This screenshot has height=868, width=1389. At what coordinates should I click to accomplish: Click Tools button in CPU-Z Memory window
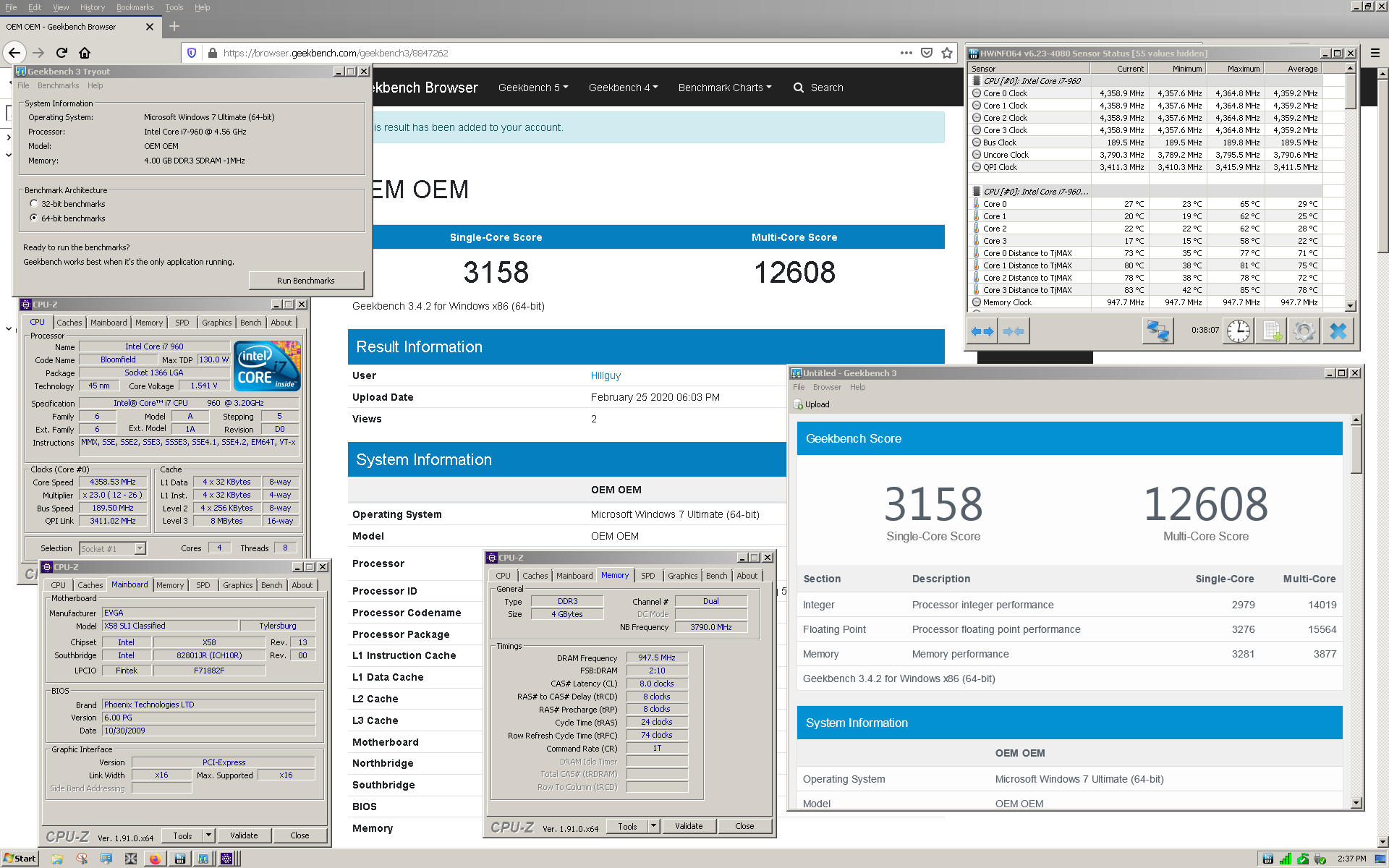[x=627, y=826]
